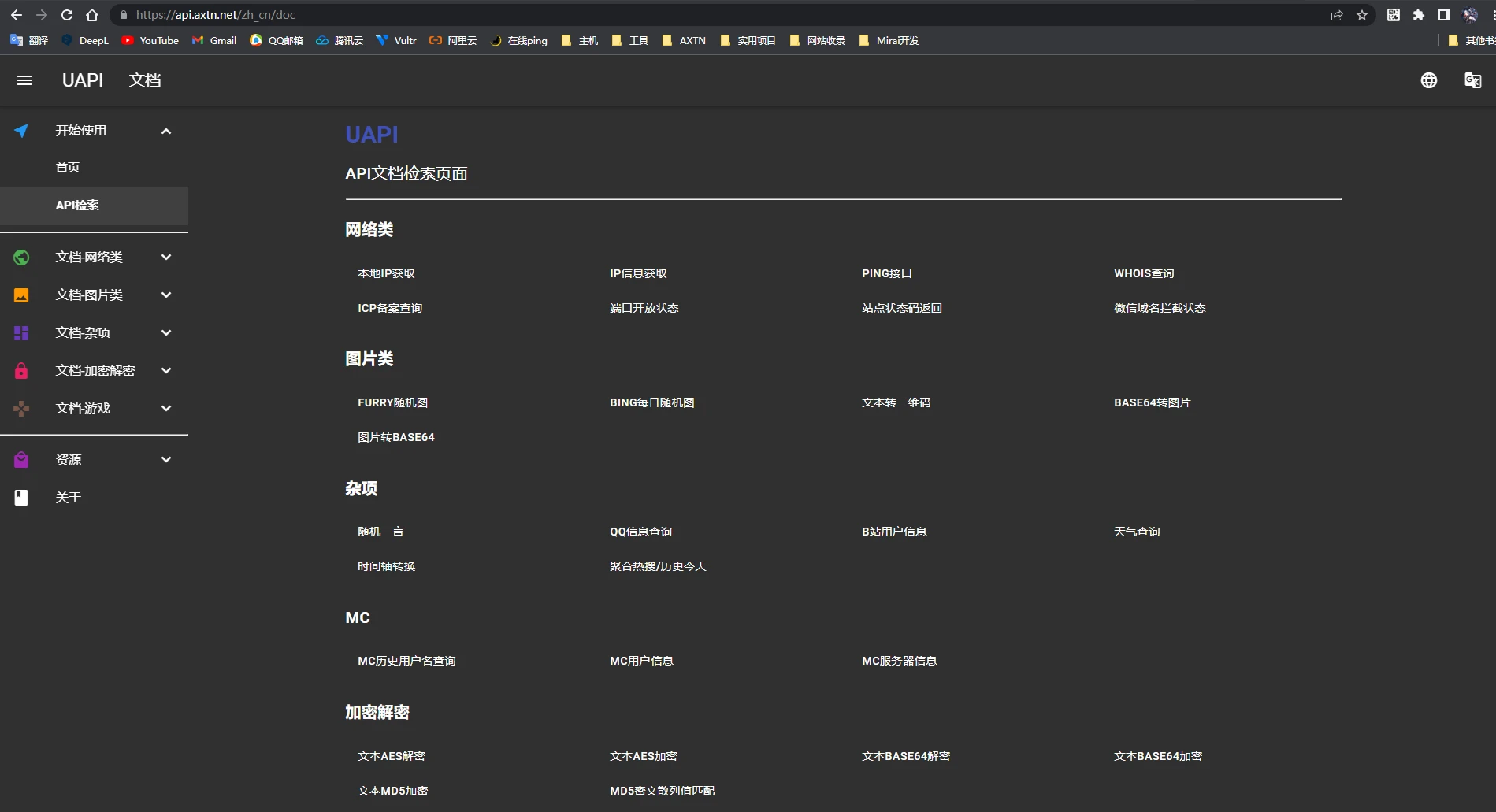Click the share page icon in address bar
The width and height of the screenshot is (1496, 812).
pyautogui.click(x=1337, y=15)
